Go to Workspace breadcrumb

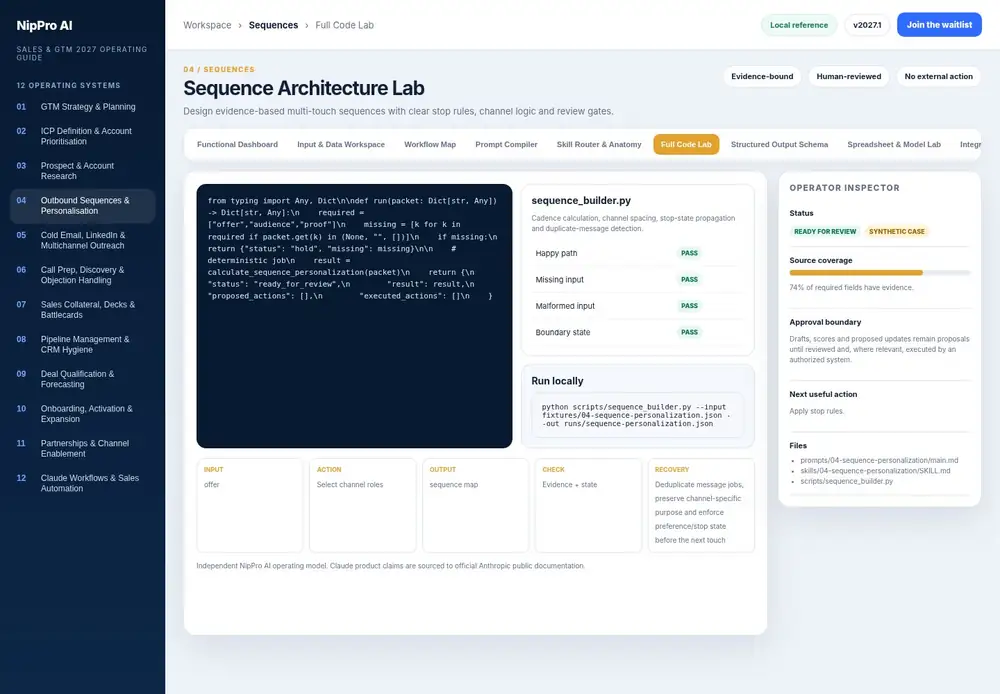[x=207, y=26]
